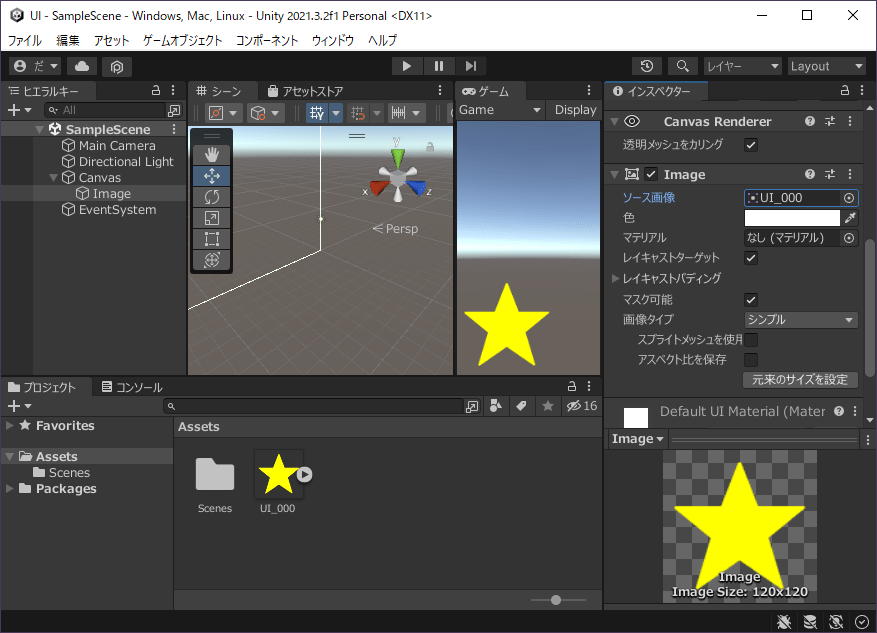Open the Layers dropdown
Viewport: 877px width, 633px height.
coord(742,66)
